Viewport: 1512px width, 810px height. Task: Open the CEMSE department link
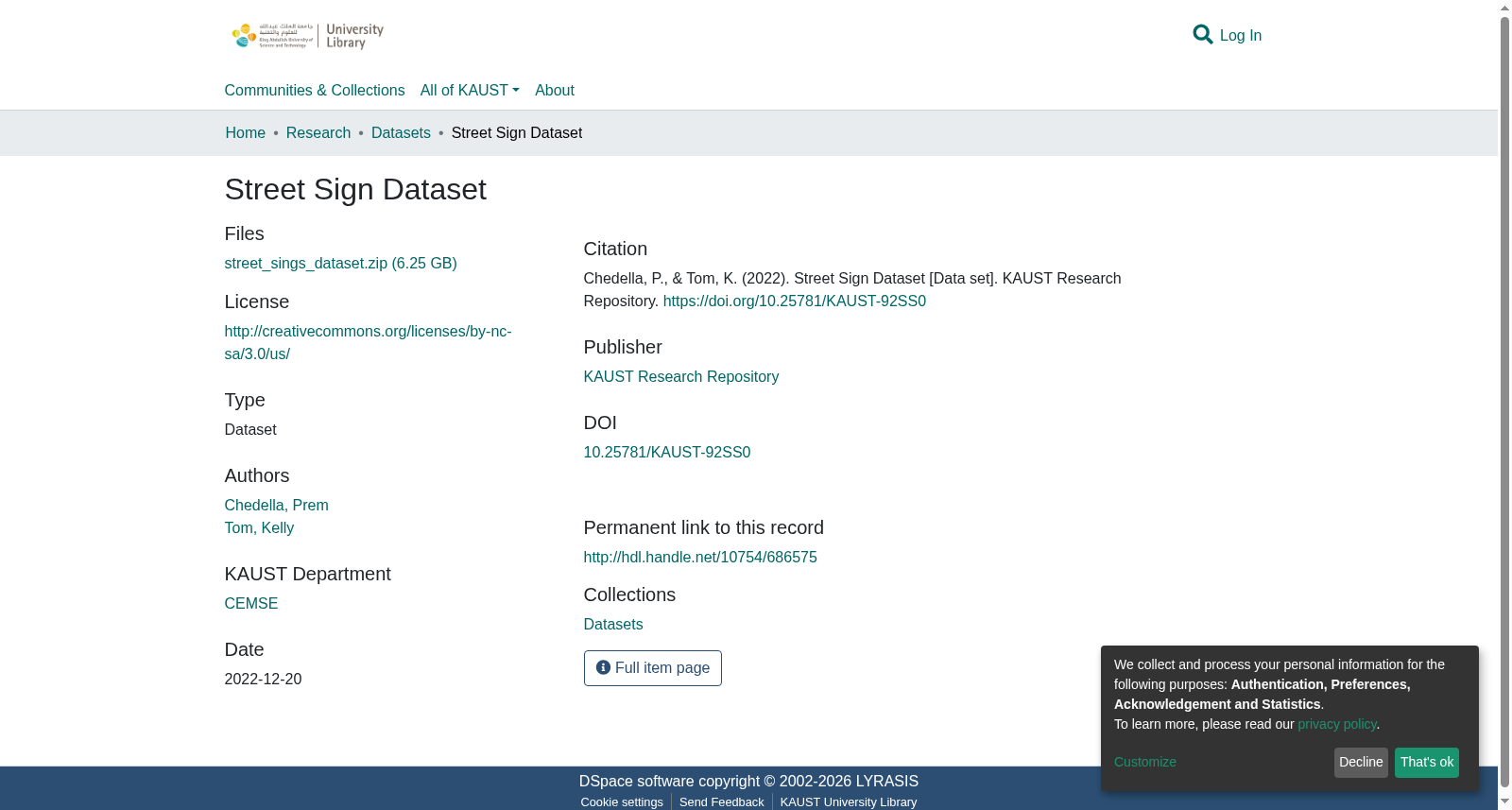pos(251,604)
